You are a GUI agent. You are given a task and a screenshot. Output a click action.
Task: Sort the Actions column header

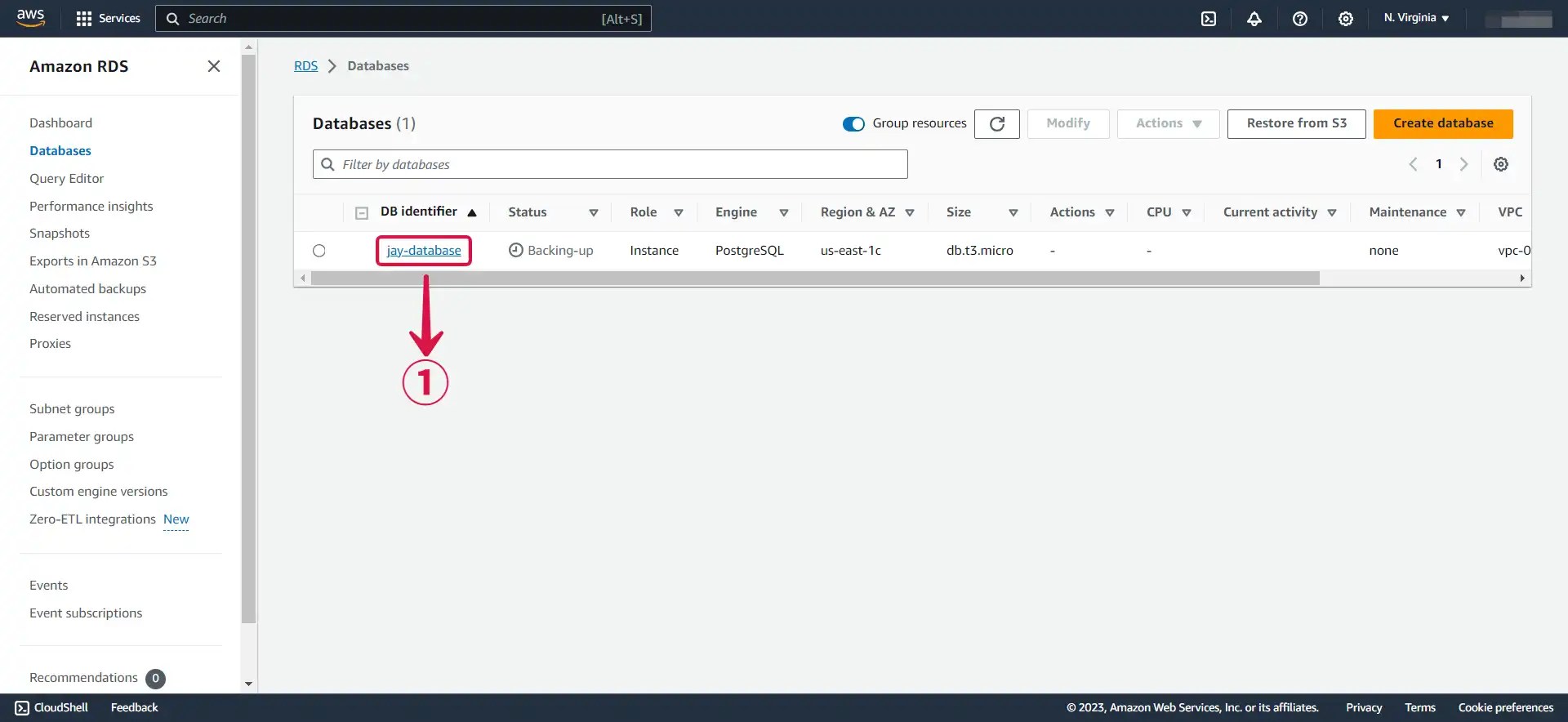coord(1110,212)
